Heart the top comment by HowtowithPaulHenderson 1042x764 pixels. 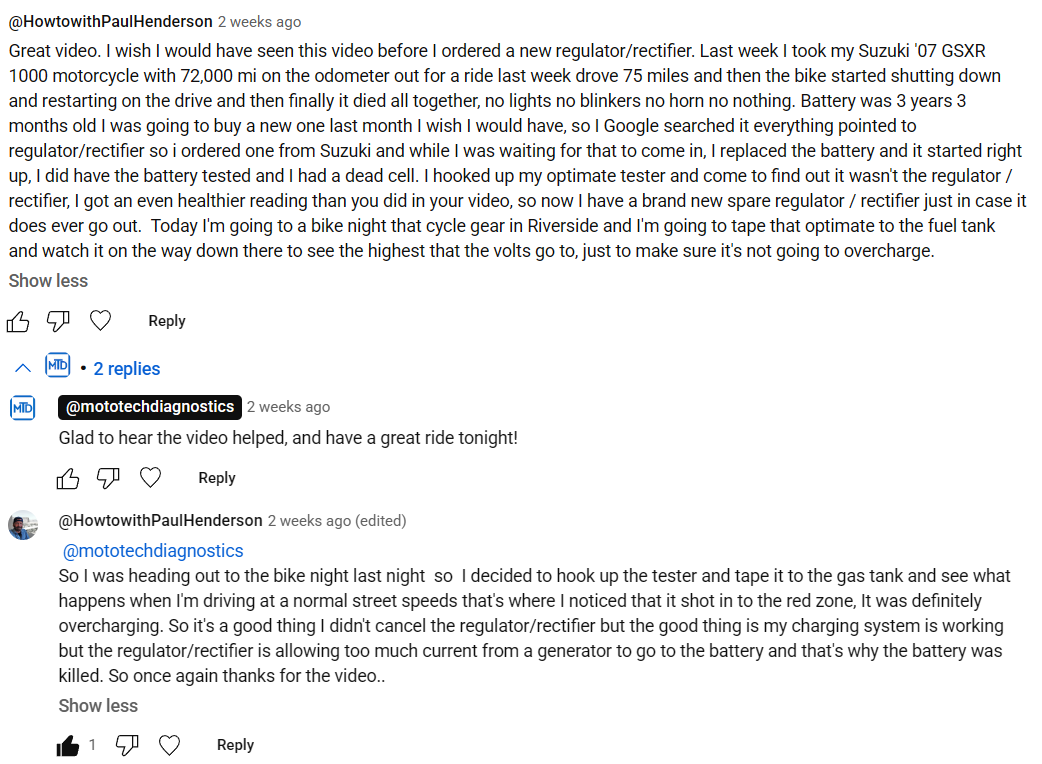coord(100,321)
